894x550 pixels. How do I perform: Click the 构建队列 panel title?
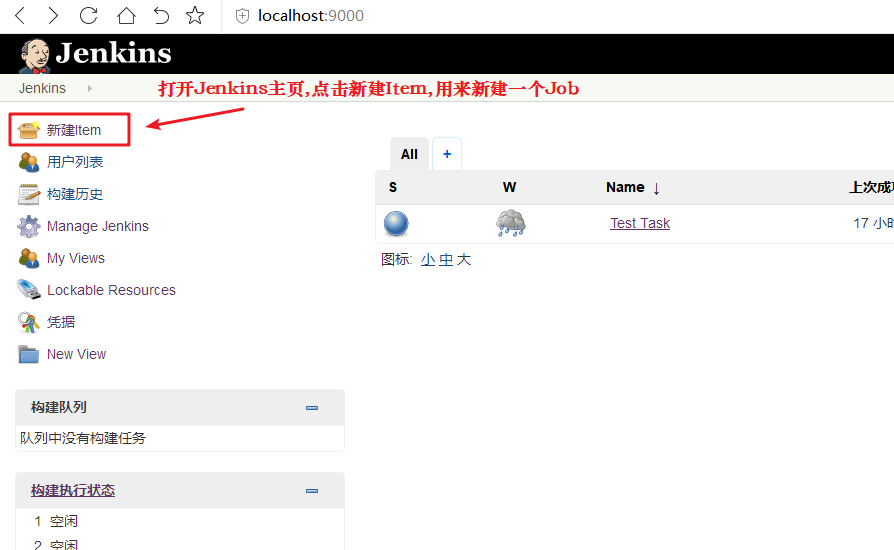59,407
